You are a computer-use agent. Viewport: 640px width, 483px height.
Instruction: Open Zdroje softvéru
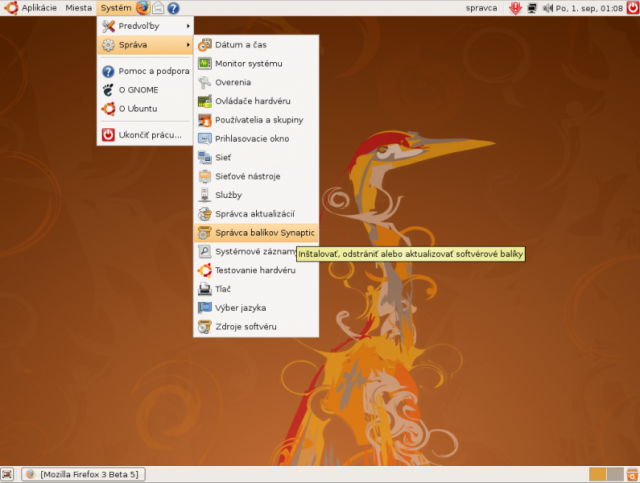pyautogui.click(x=256, y=327)
